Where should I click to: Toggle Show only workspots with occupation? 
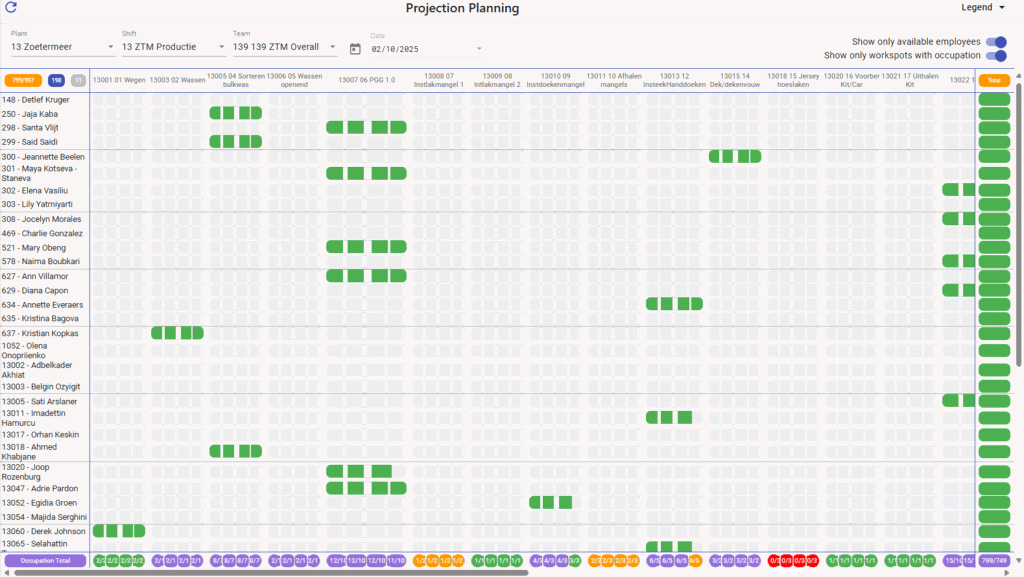tap(996, 56)
